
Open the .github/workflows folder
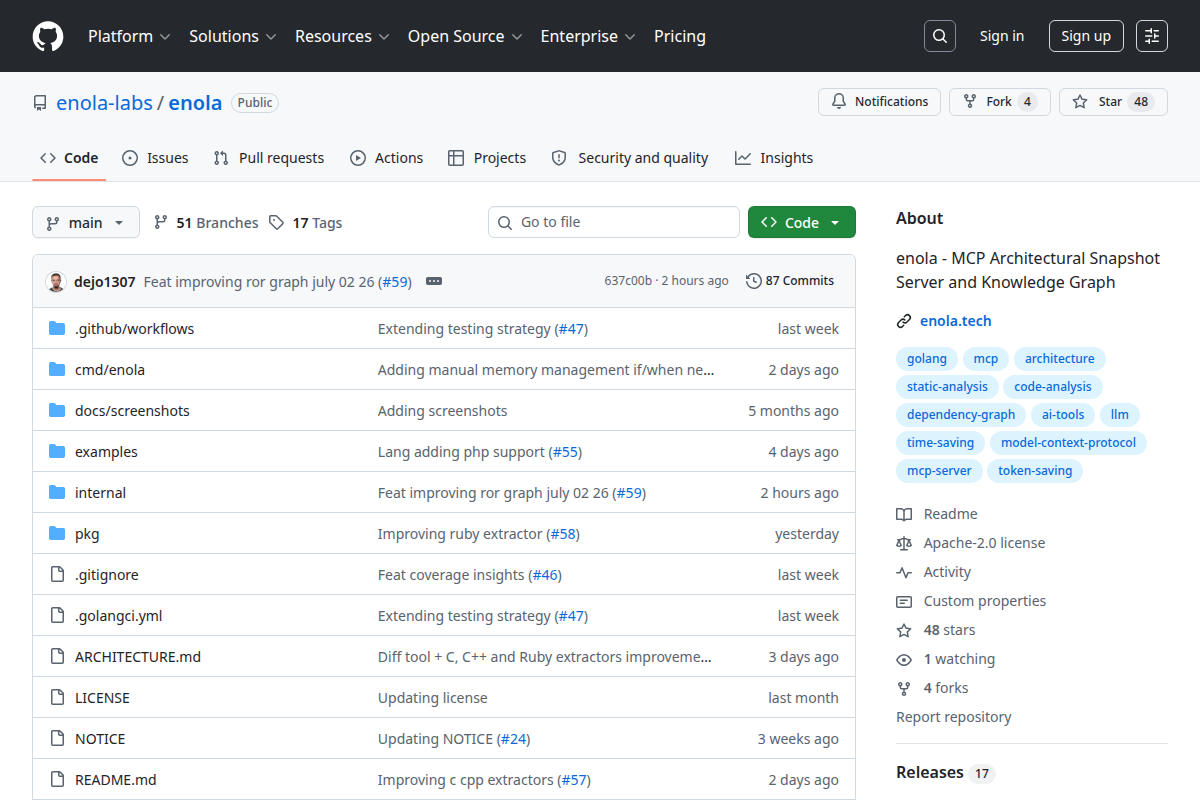tap(134, 329)
